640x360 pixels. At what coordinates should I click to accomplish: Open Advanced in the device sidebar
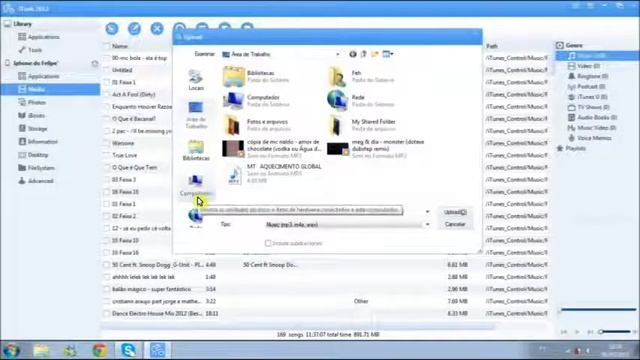(36, 181)
